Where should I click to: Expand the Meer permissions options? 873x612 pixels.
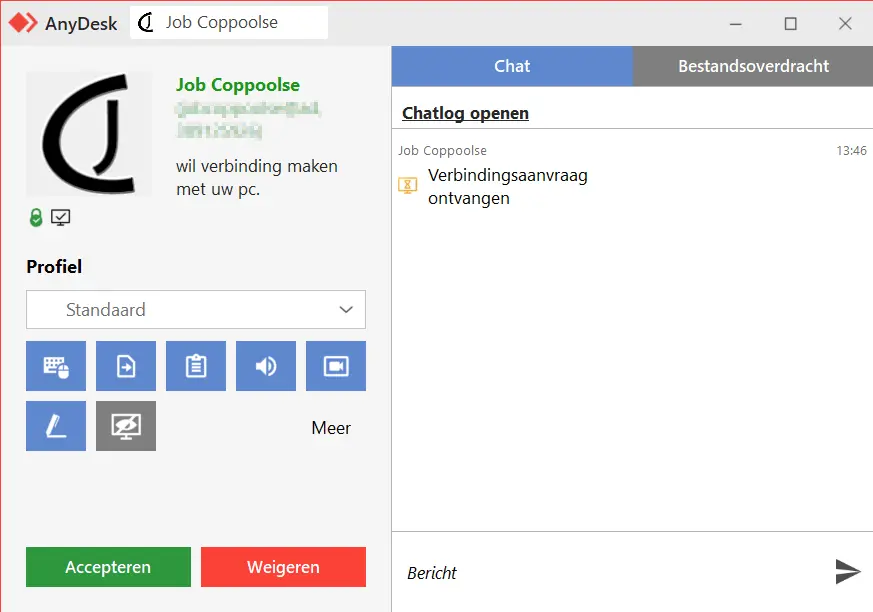coord(330,428)
